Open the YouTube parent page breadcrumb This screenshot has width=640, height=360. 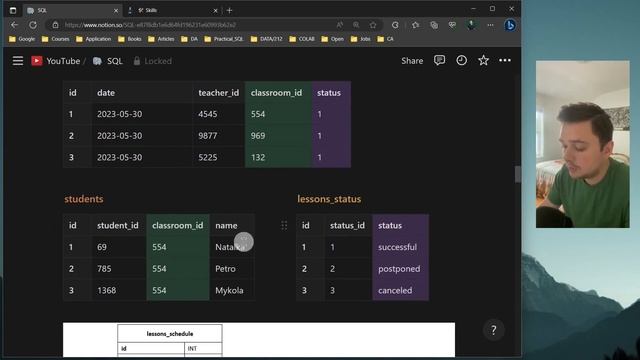click(x=56, y=61)
